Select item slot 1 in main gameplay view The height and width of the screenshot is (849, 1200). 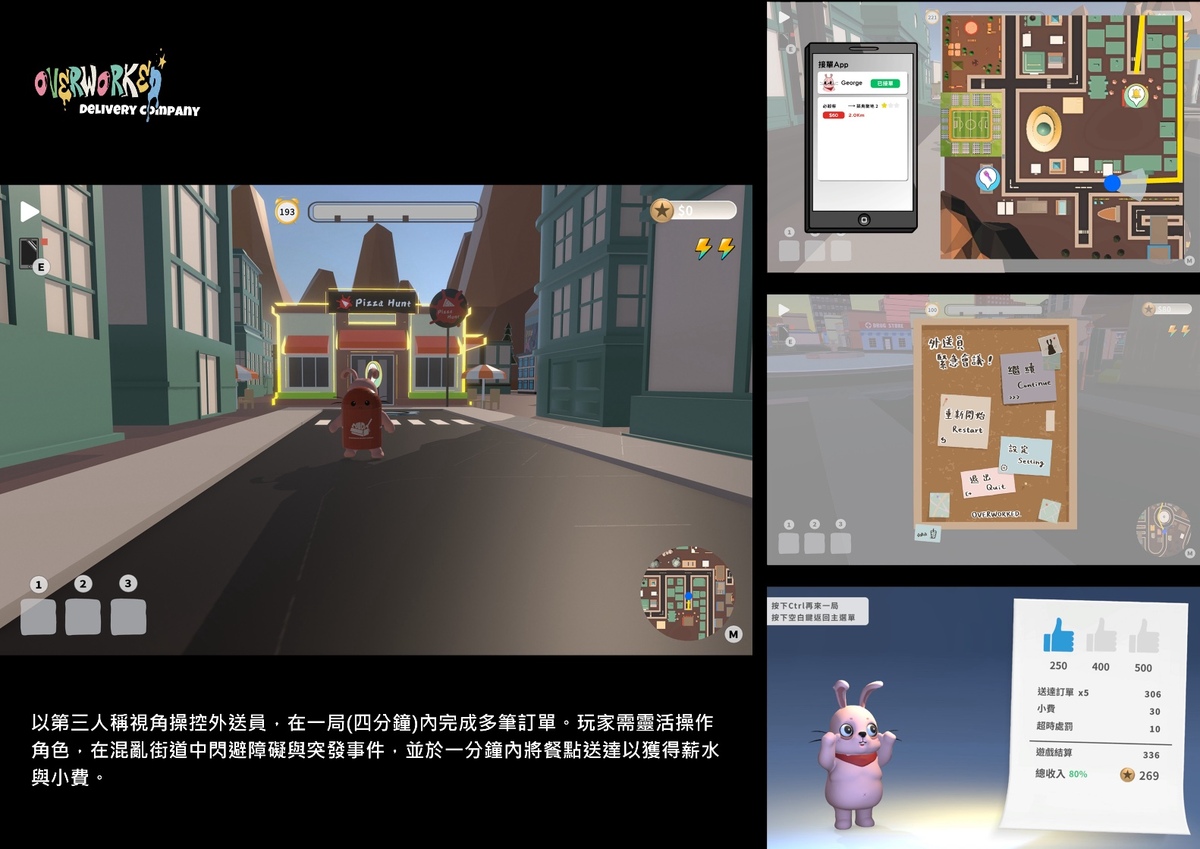tap(38, 616)
